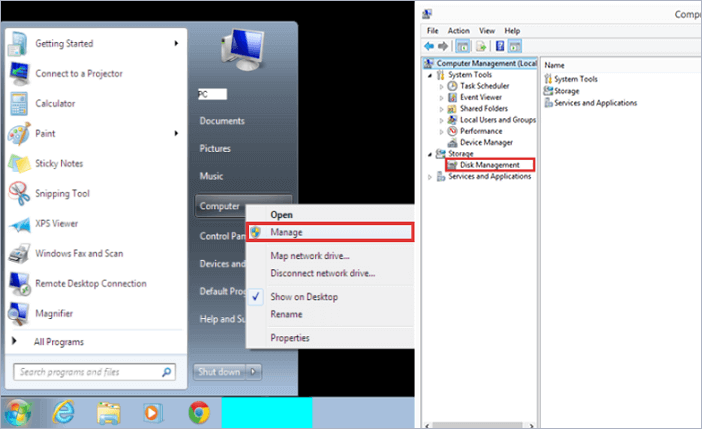Click the Device Manager icon in tree
The width and height of the screenshot is (702, 429).
[453, 142]
